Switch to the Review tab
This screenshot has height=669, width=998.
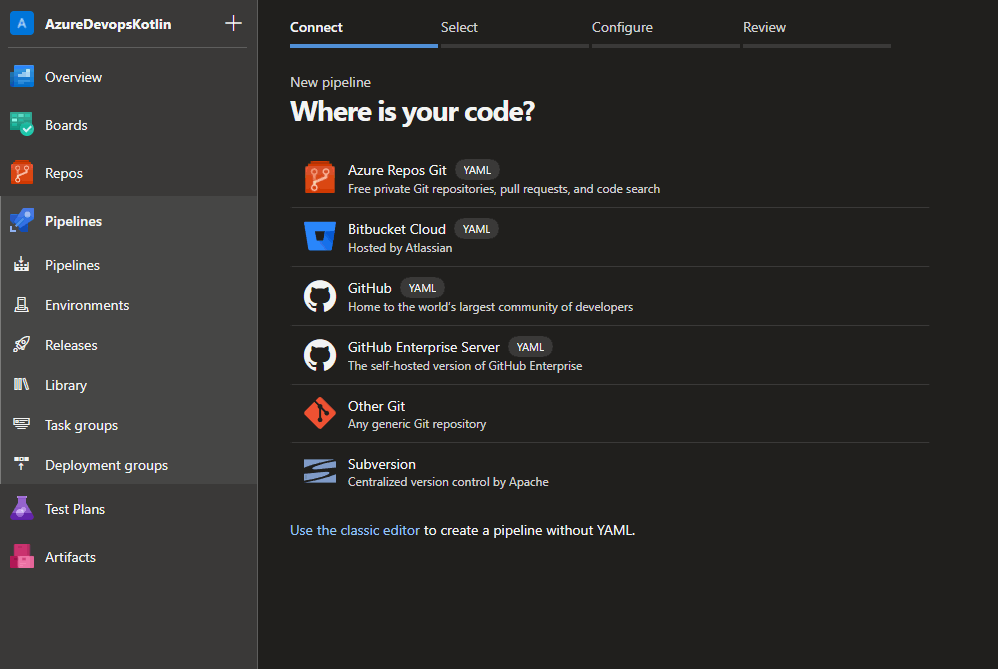tap(764, 27)
